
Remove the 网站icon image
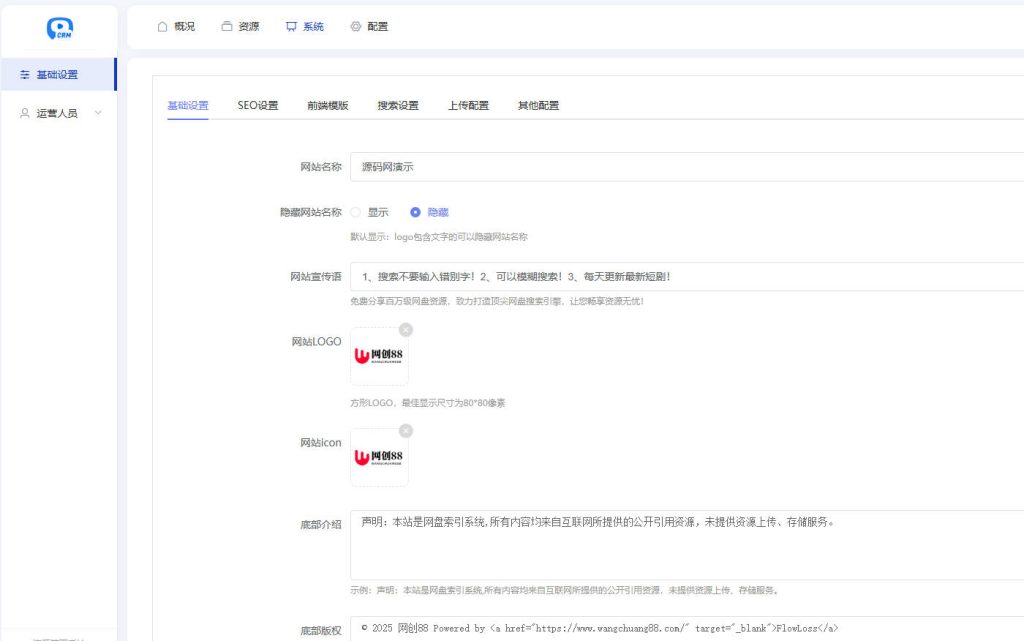tap(406, 431)
